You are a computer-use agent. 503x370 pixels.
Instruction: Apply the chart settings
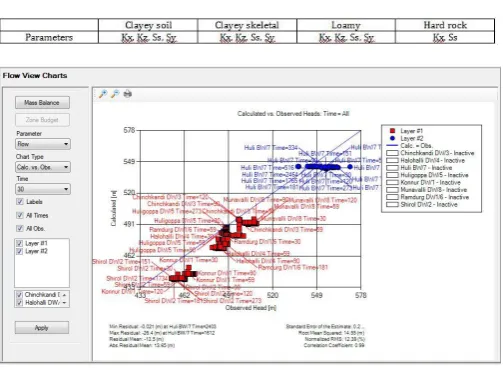(x=42, y=328)
